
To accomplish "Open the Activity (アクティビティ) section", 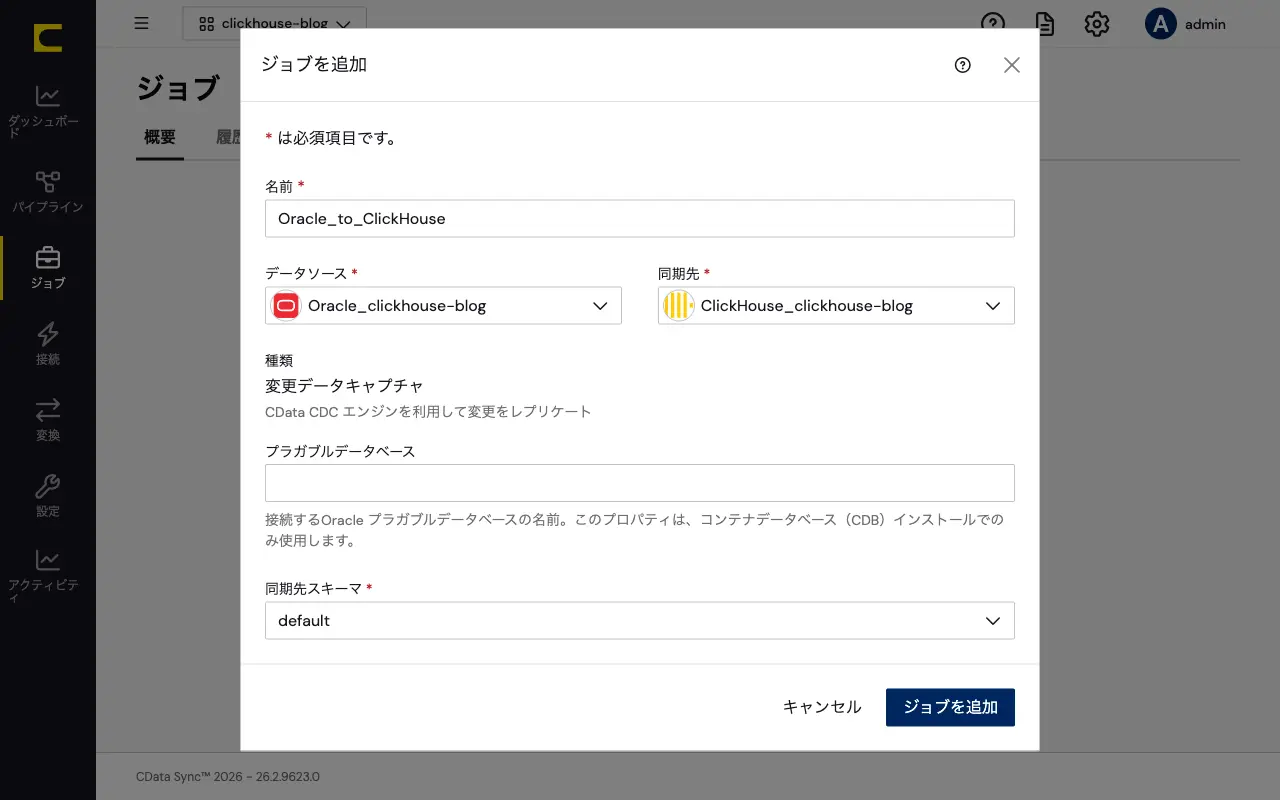I will [x=48, y=576].
